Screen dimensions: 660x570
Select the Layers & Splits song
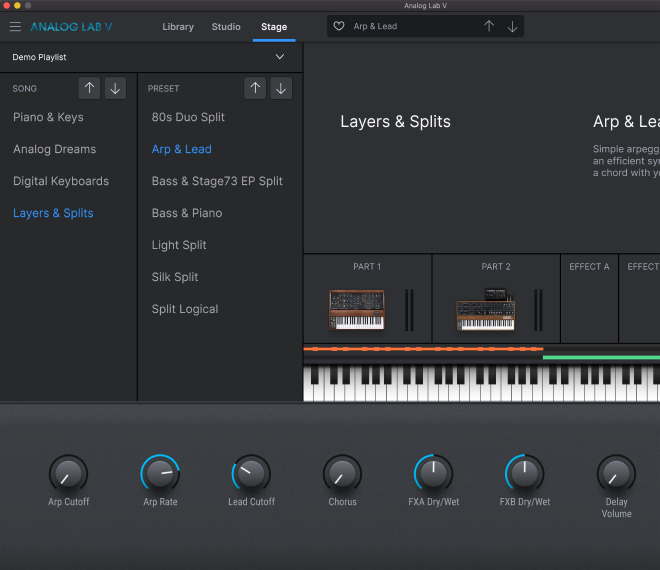tap(53, 213)
